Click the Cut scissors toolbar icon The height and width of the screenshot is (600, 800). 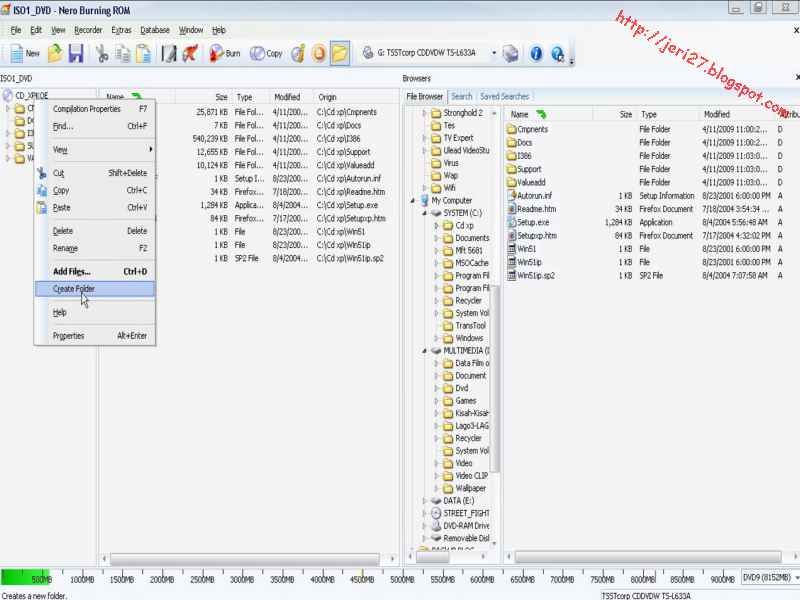coord(102,53)
